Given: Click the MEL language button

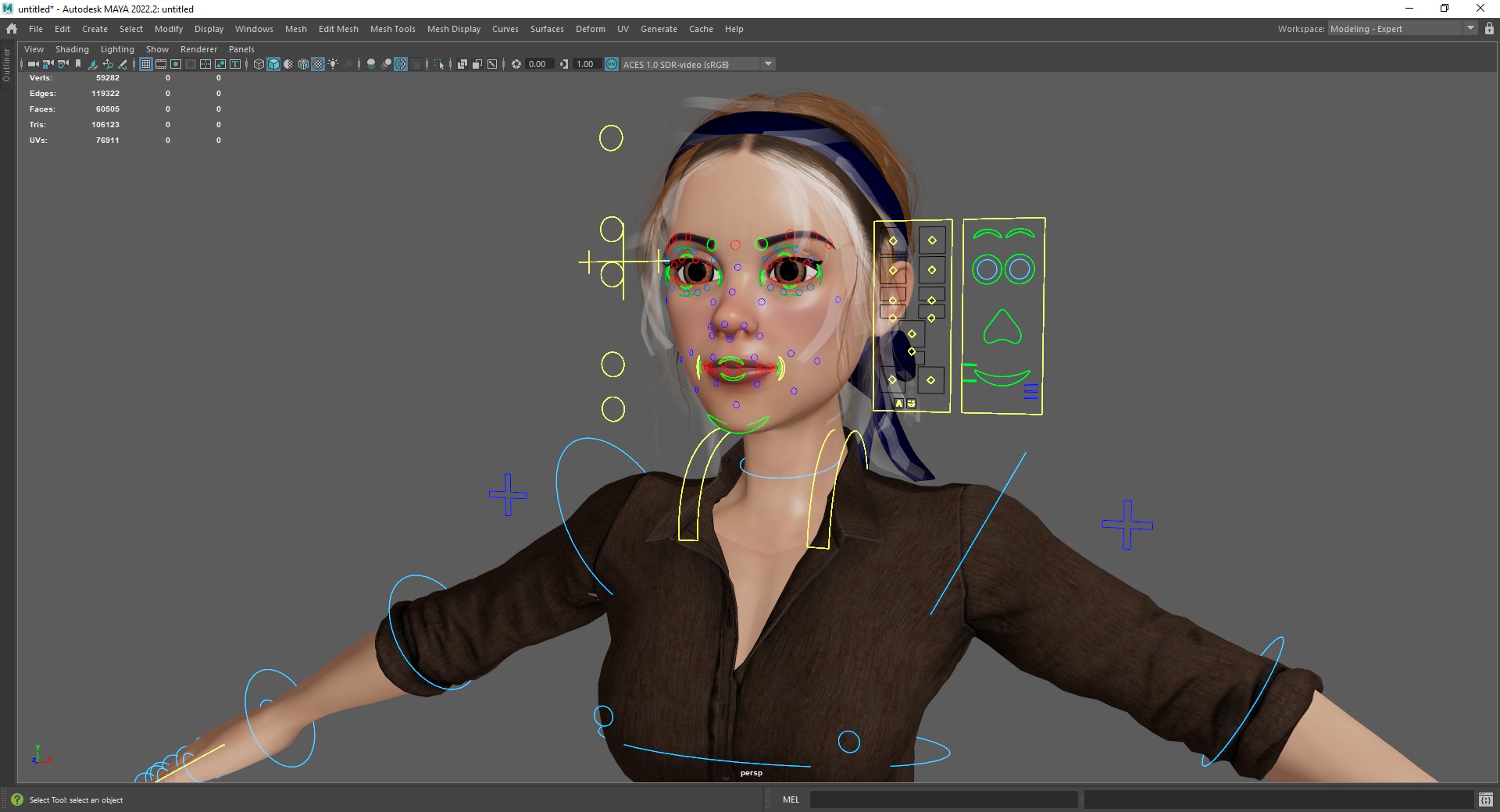Looking at the screenshot, I should click(x=791, y=800).
